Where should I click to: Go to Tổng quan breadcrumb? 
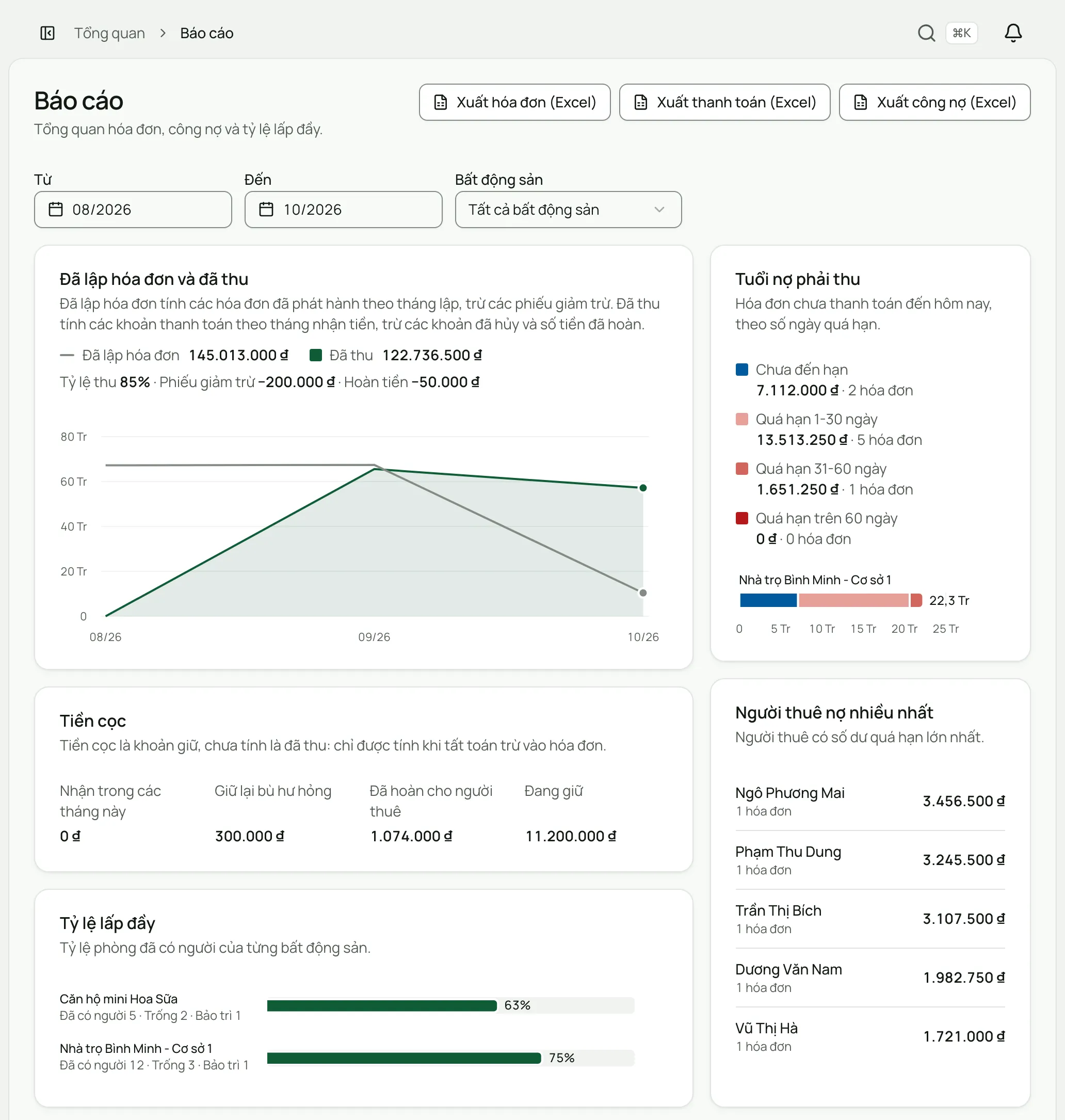[x=109, y=33]
